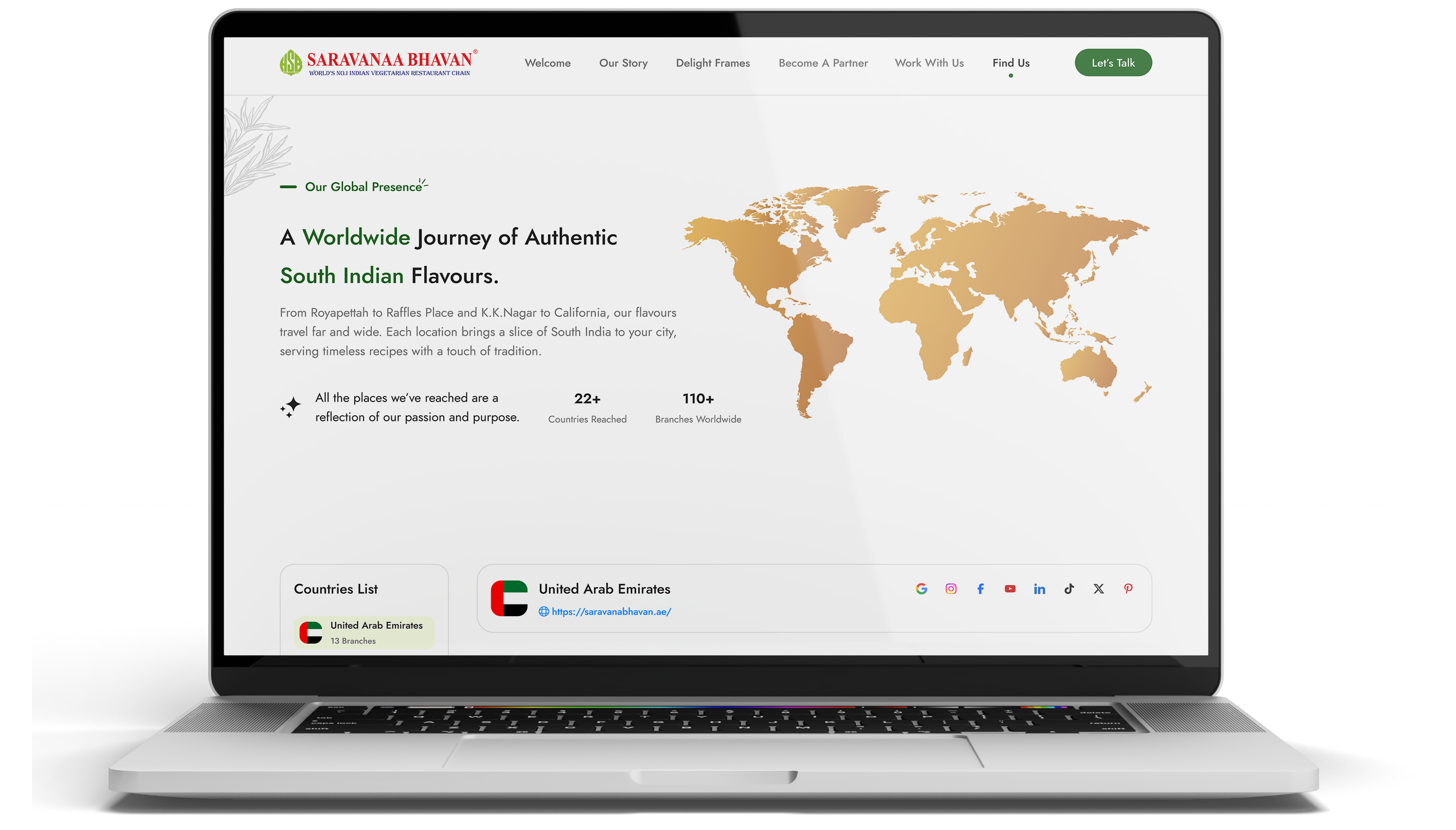
Task: Click the Our Global Presence label
Action: pyautogui.click(x=363, y=186)
